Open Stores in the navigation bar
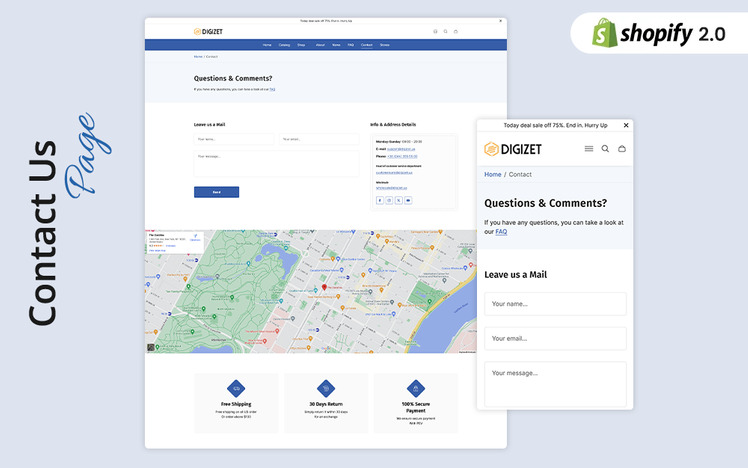This screenshot has width=748, height=468. [384, 45]
